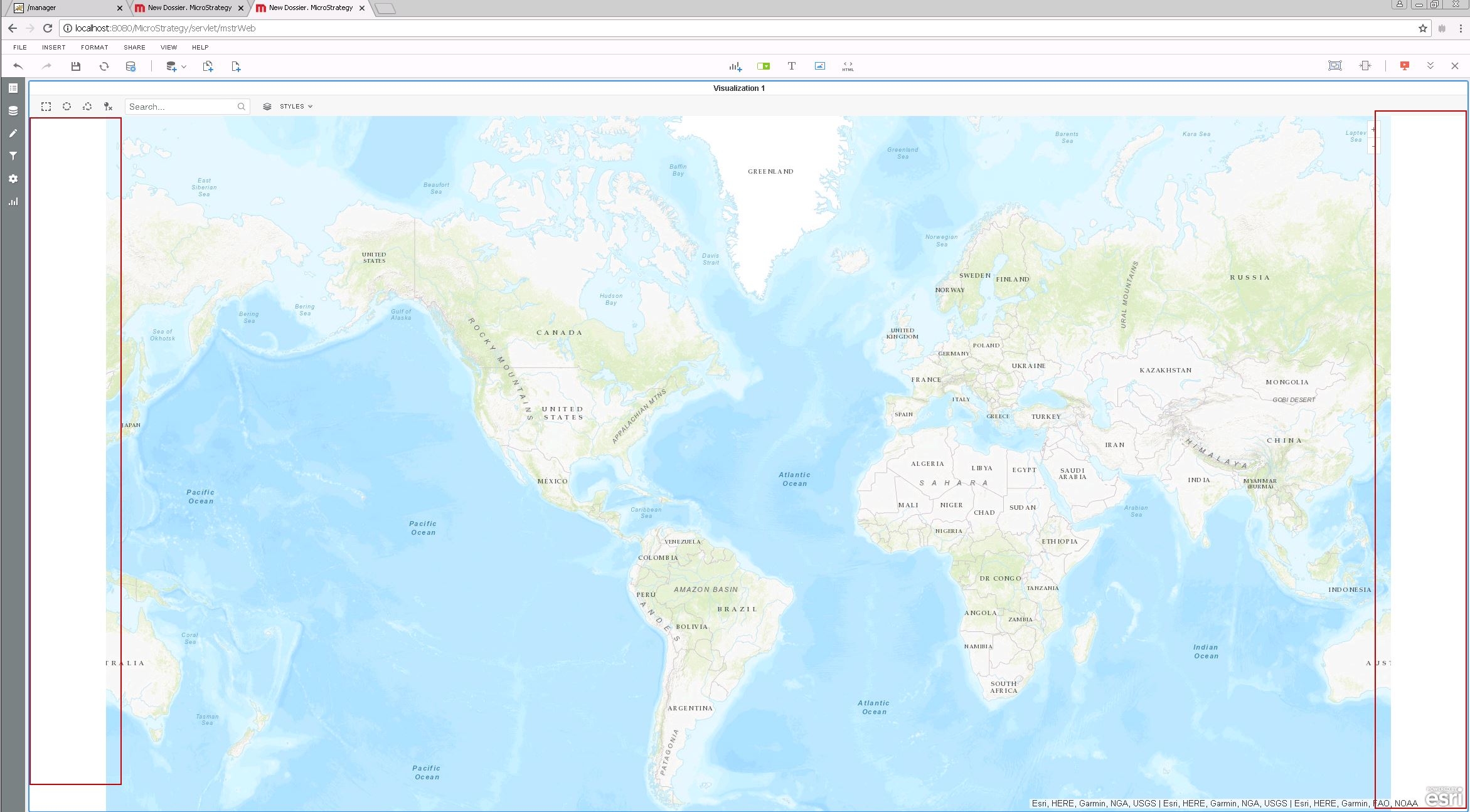The height and width of the screenshot is (812, 1470).
Task: Click the Save dossier icon
Action: click(75, 66)
